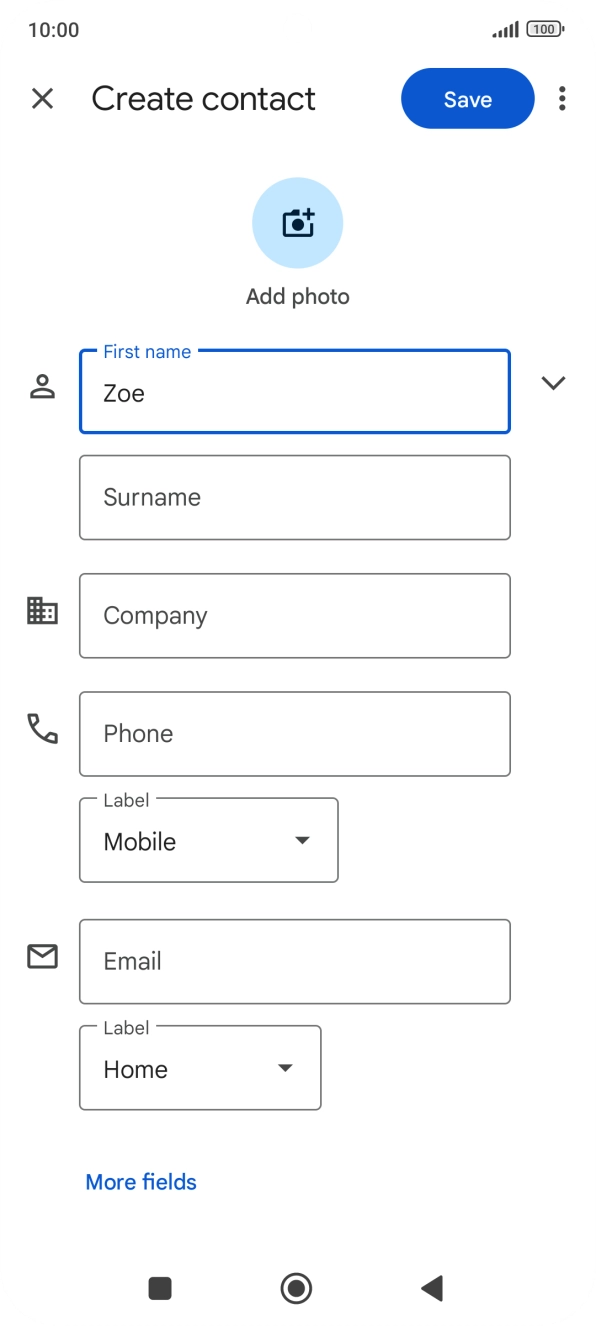Click into the Surname field
Image resolution: width=596 pixels, height=1326 pixels.
(294, 497)
